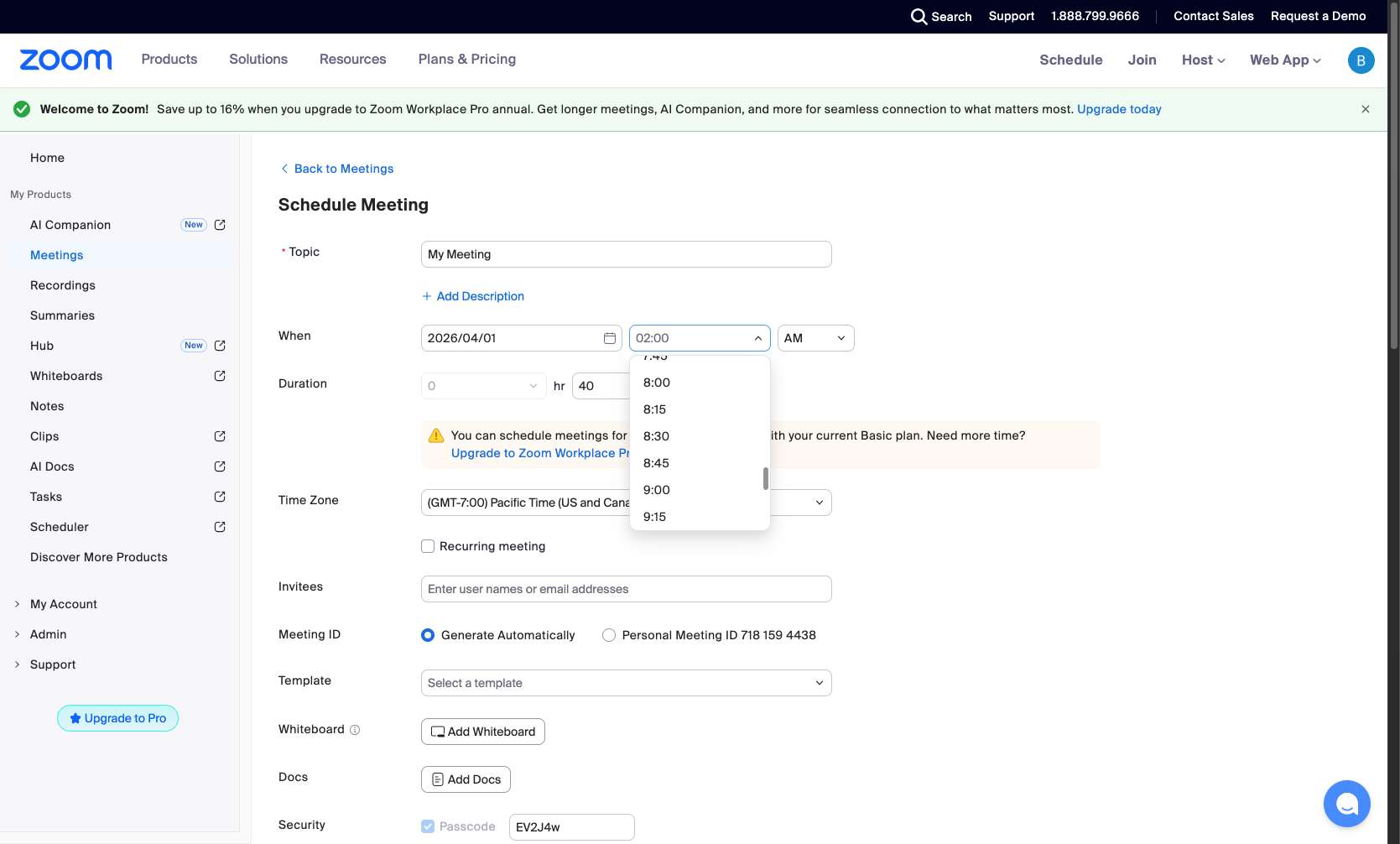The width and height of the screenshot is (1400, 844).
Task: Open the AM/PM dropdown
Action: (816, 338)
